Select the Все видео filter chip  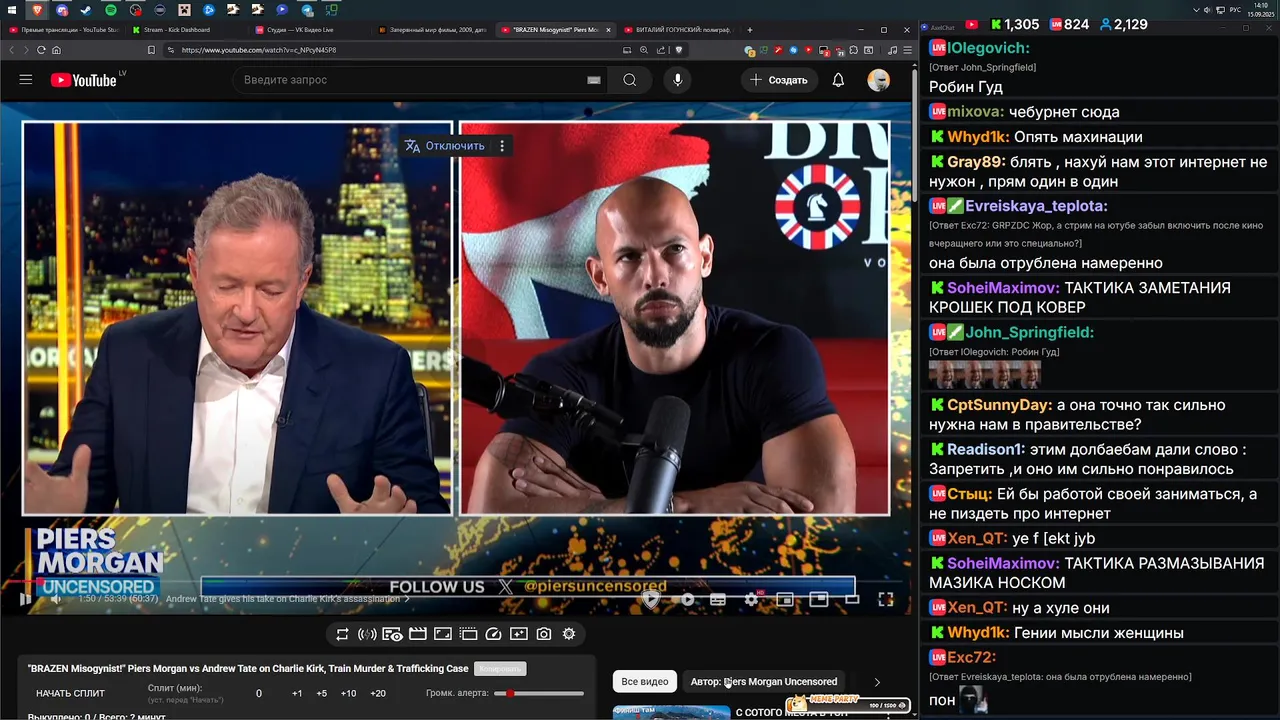point(645,681)
